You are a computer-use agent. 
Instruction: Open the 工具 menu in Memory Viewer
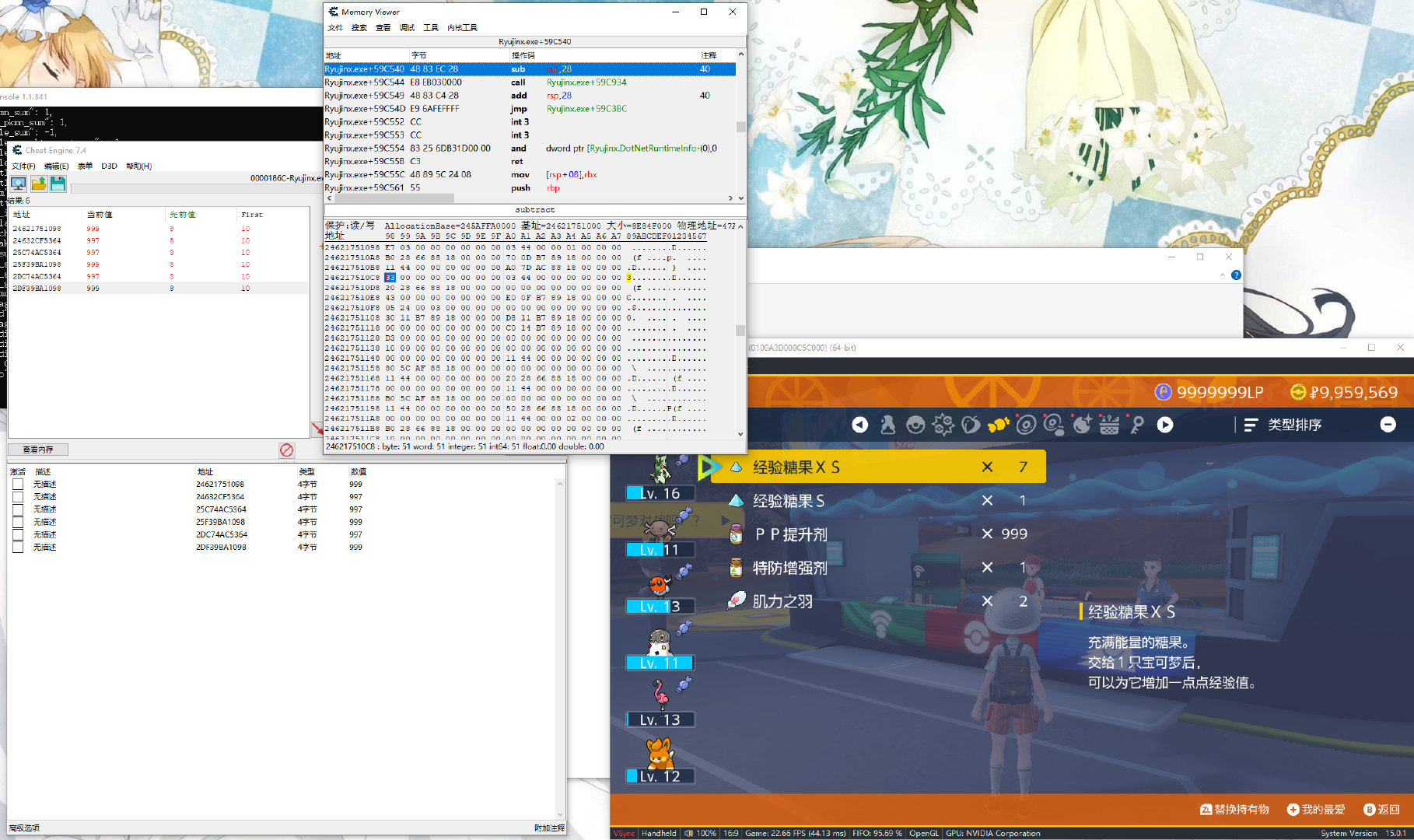click(x=431, y=28)
